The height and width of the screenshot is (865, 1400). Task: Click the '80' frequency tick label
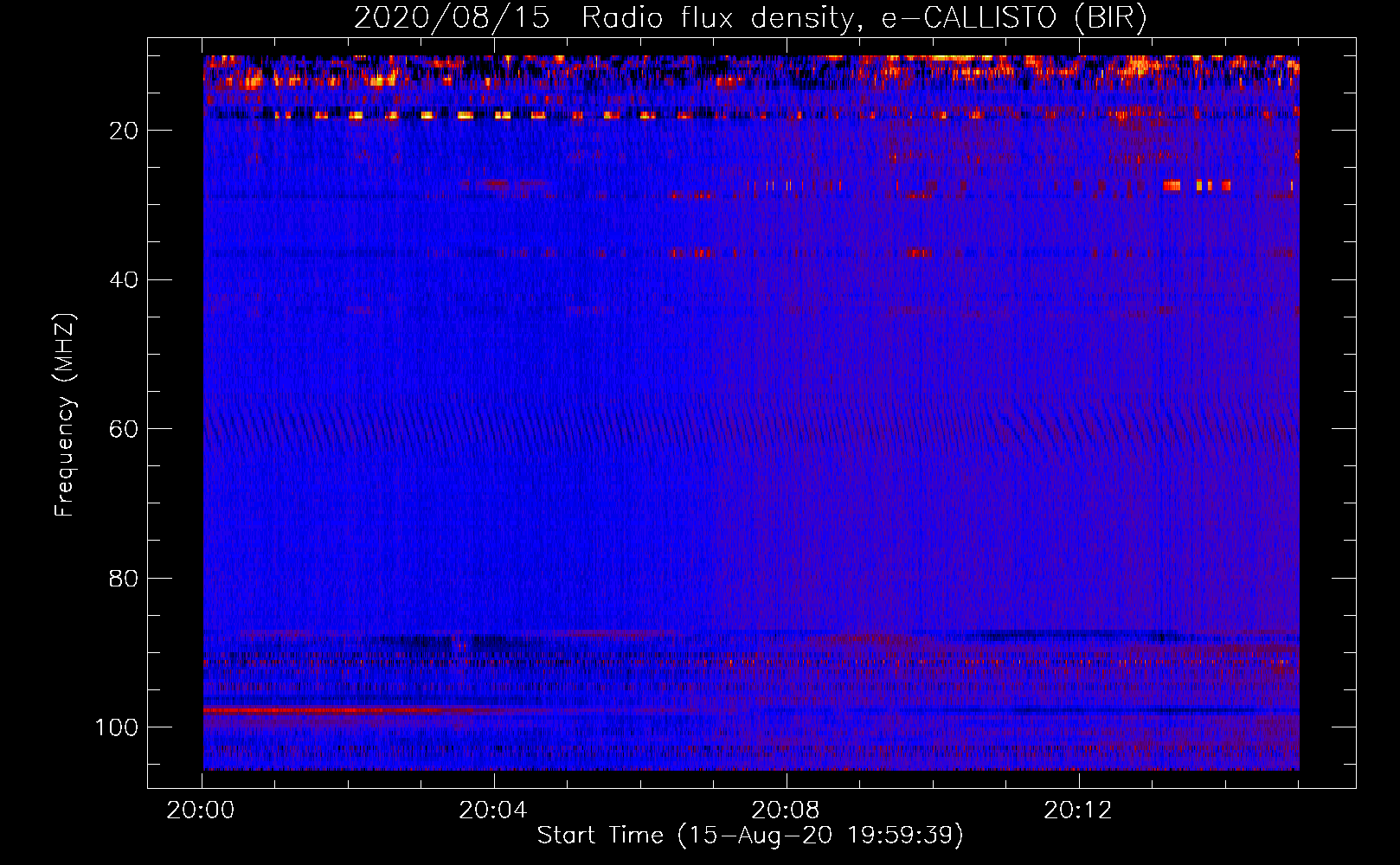pos(124,578)
